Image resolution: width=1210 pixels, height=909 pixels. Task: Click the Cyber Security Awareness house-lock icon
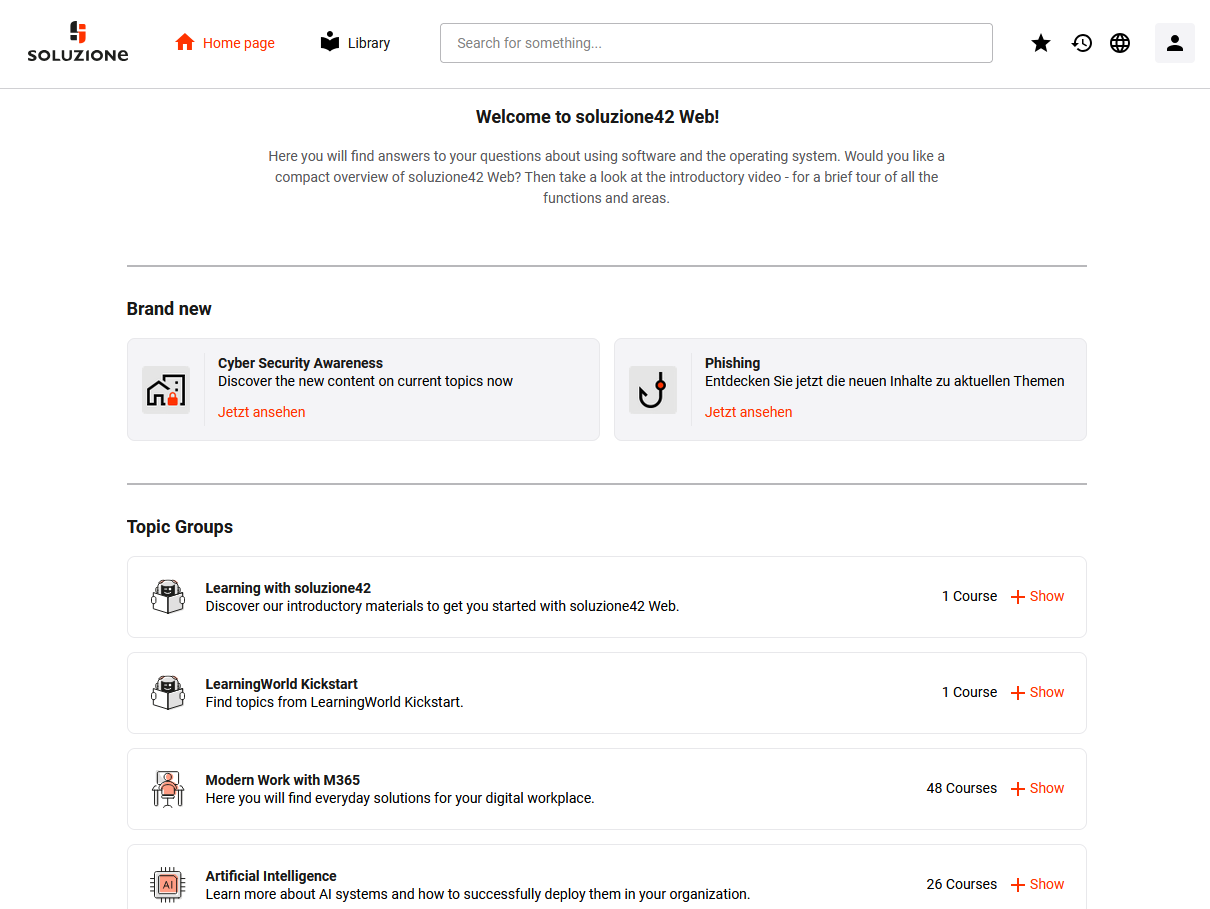click(166, 390)
